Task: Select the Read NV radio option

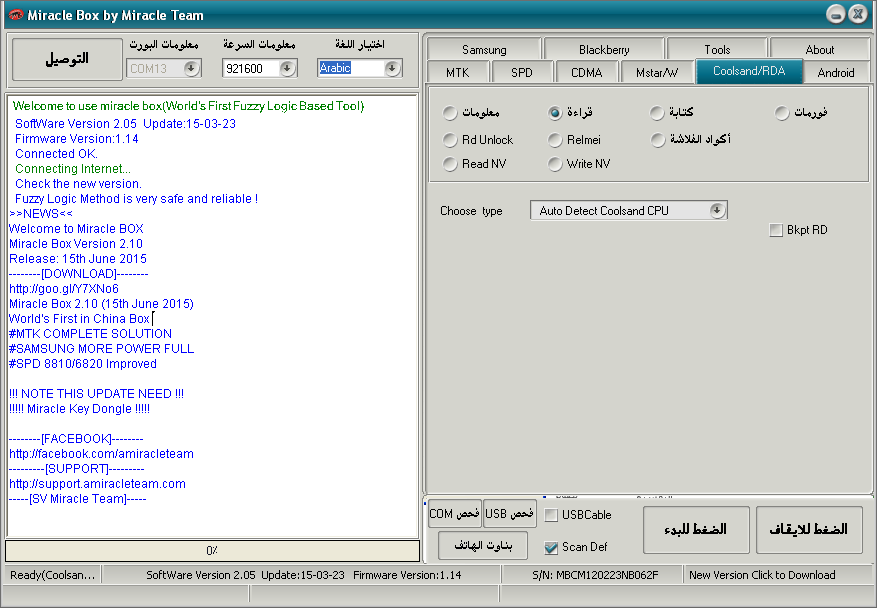Action: tap(475, 163)
